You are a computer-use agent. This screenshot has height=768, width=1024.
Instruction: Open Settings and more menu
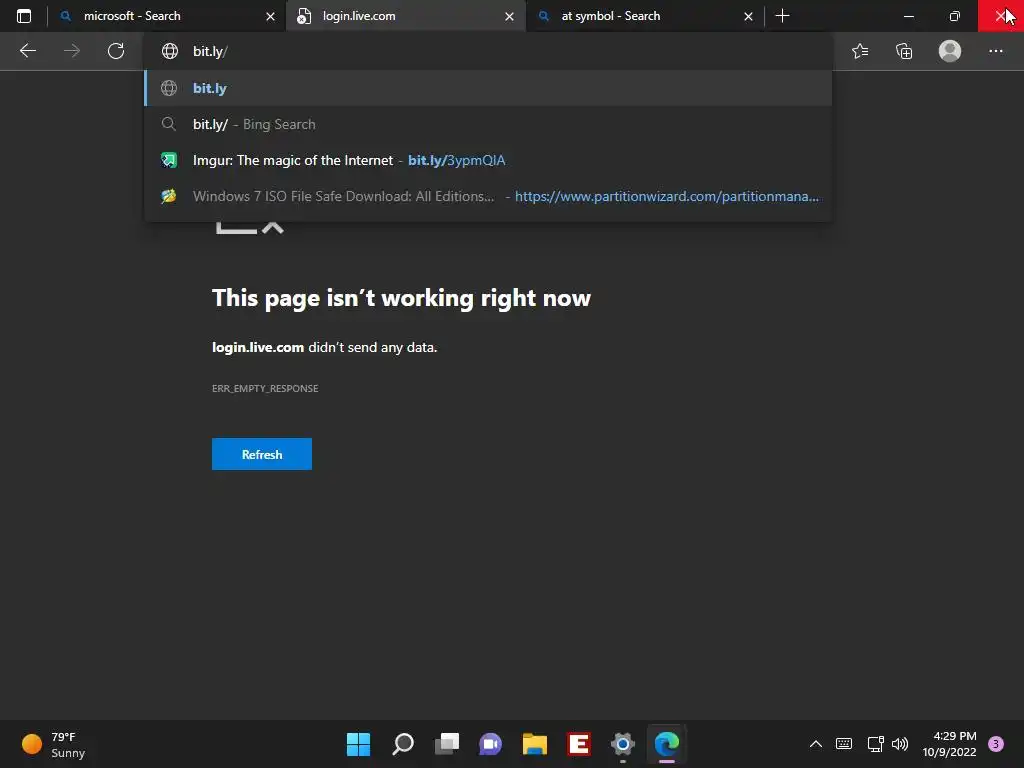pyautogui.click(x=995, y=51)
